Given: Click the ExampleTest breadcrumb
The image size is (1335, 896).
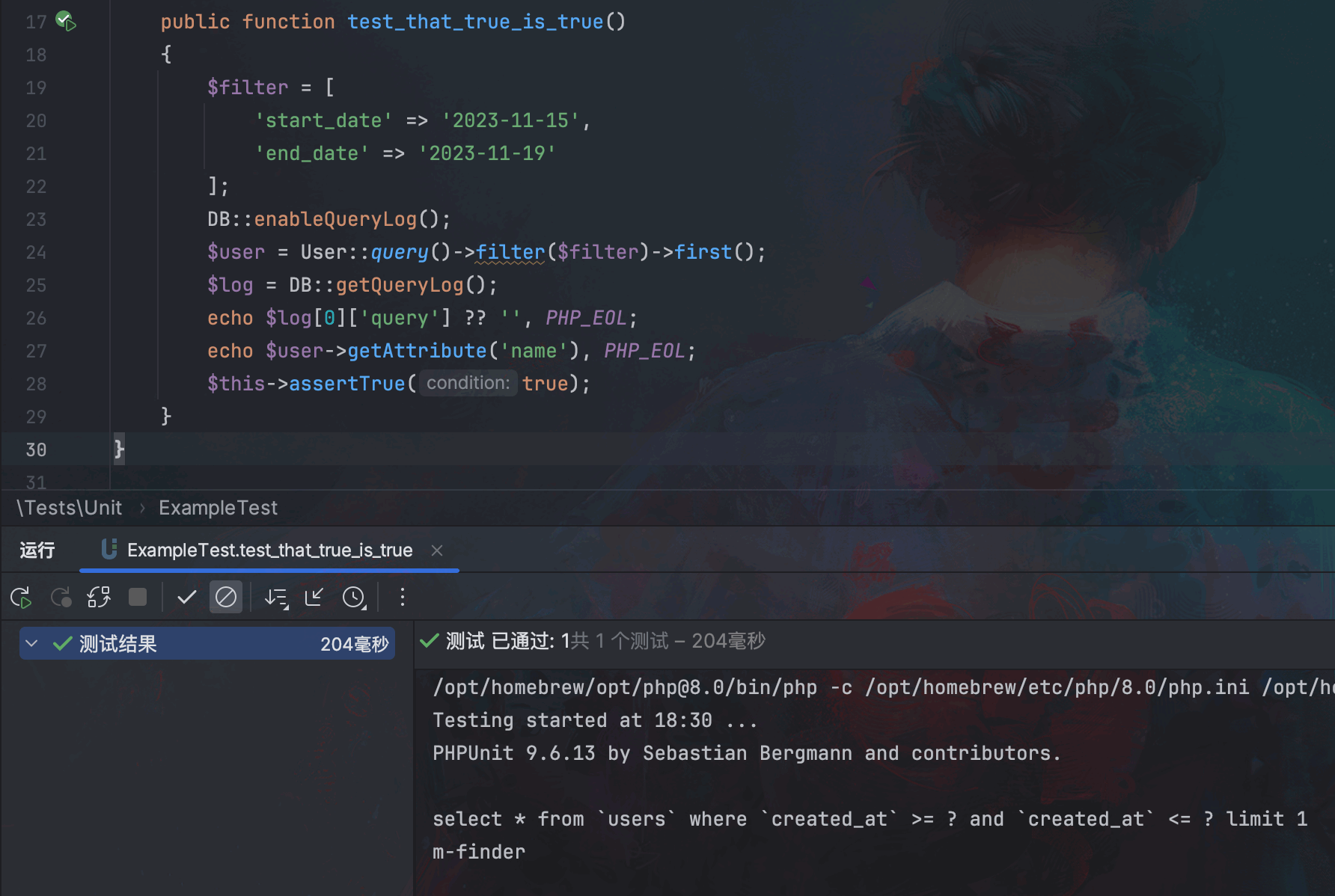Looking at the screenshot, I should (218, 508).
